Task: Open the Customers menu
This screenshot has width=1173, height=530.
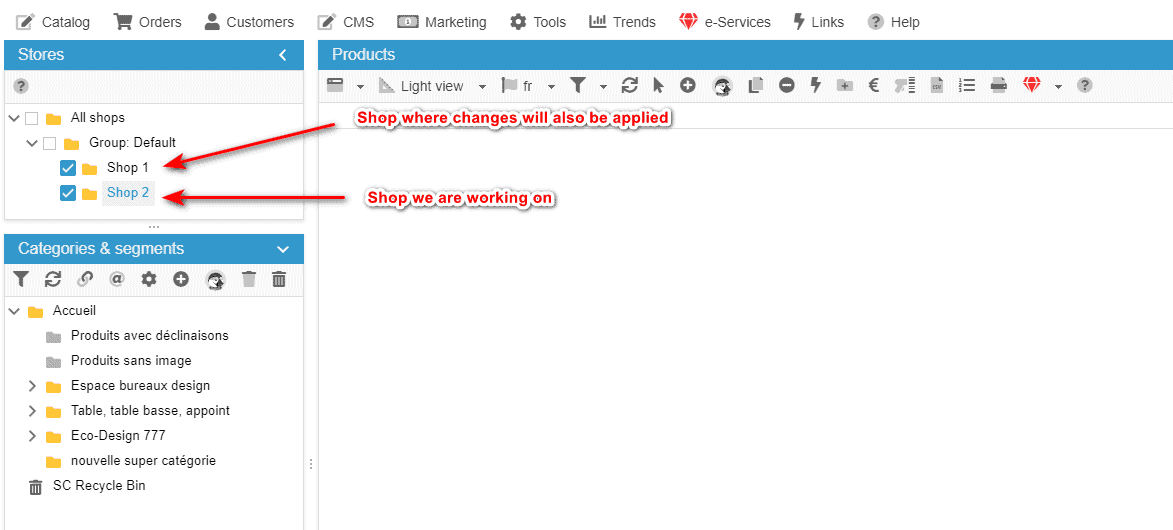Action: (249, 22)
